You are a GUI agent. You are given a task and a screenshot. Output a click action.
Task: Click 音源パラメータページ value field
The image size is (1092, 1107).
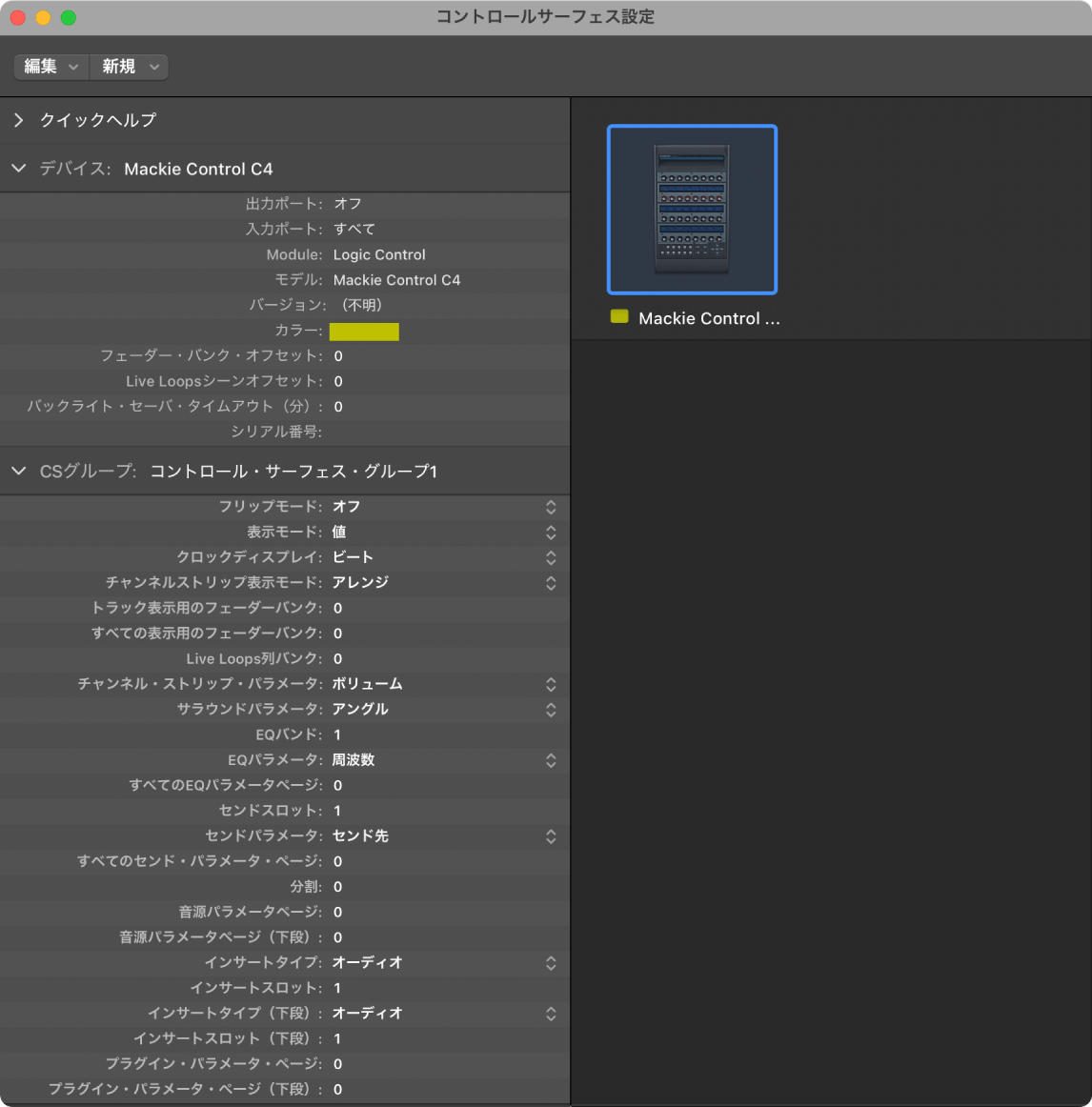337,913
